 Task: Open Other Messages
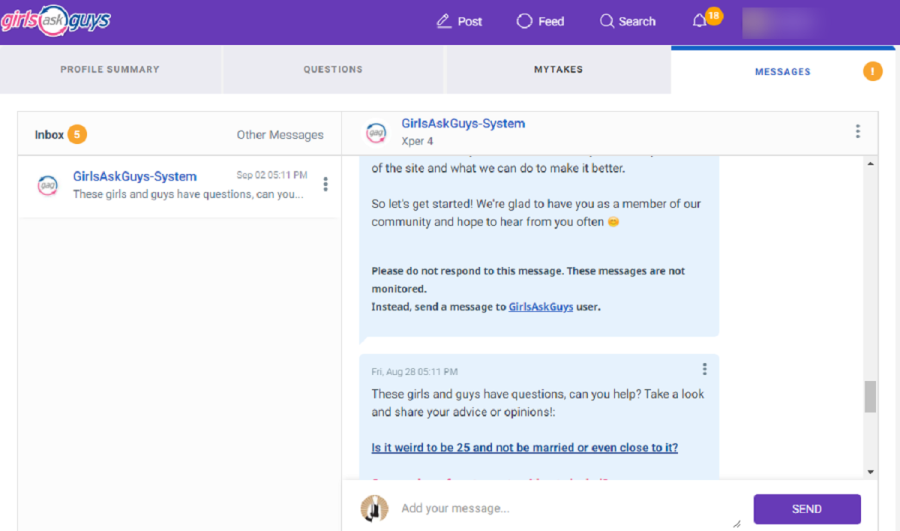(x=280, y=135)
